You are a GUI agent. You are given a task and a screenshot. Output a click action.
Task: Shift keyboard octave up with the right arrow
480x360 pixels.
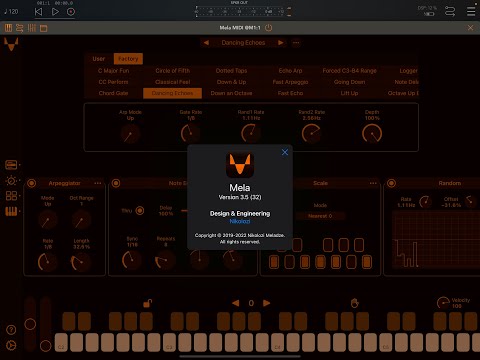267,303
